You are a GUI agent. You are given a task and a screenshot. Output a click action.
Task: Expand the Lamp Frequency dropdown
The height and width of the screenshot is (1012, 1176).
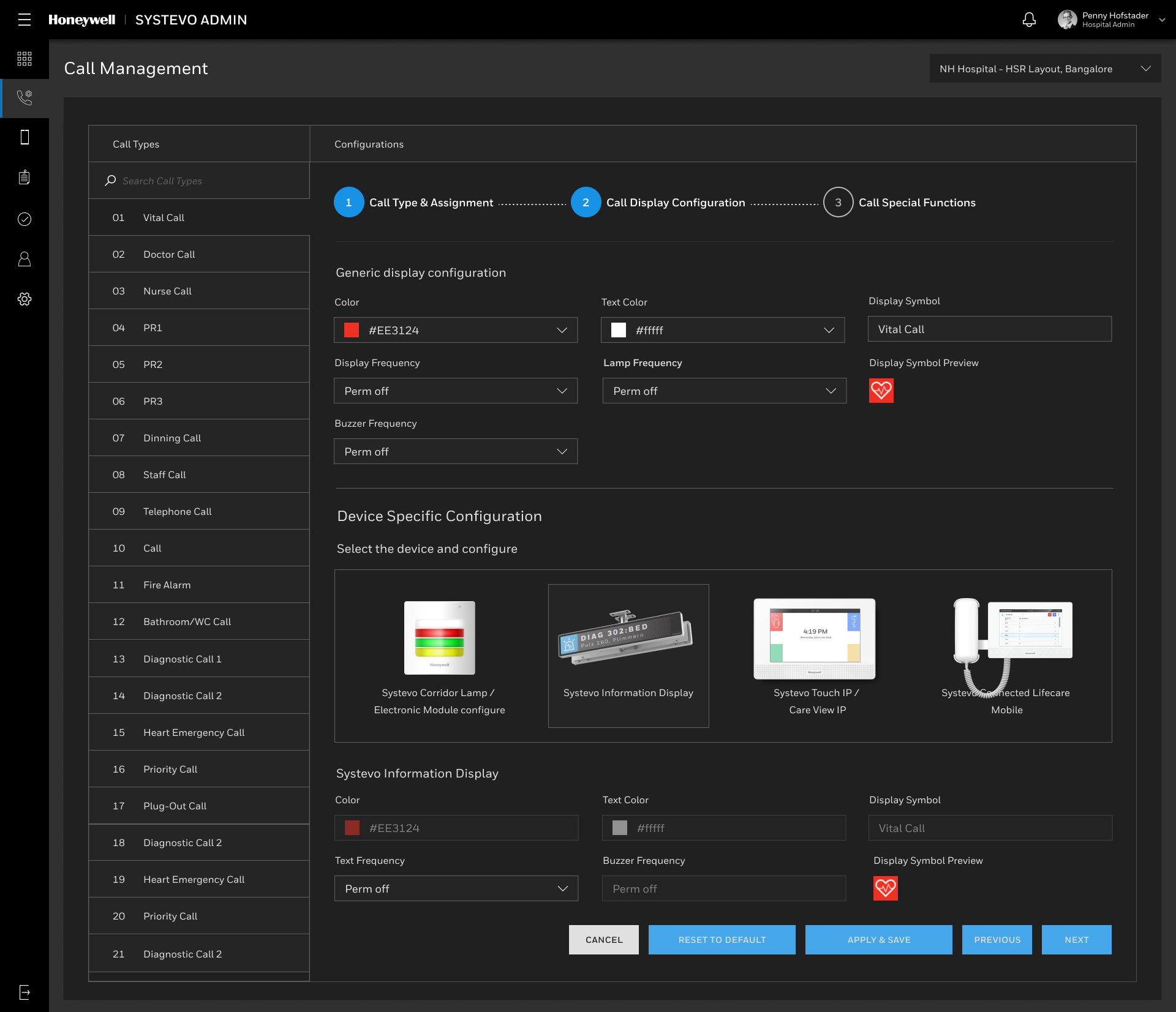pos(724,391)
